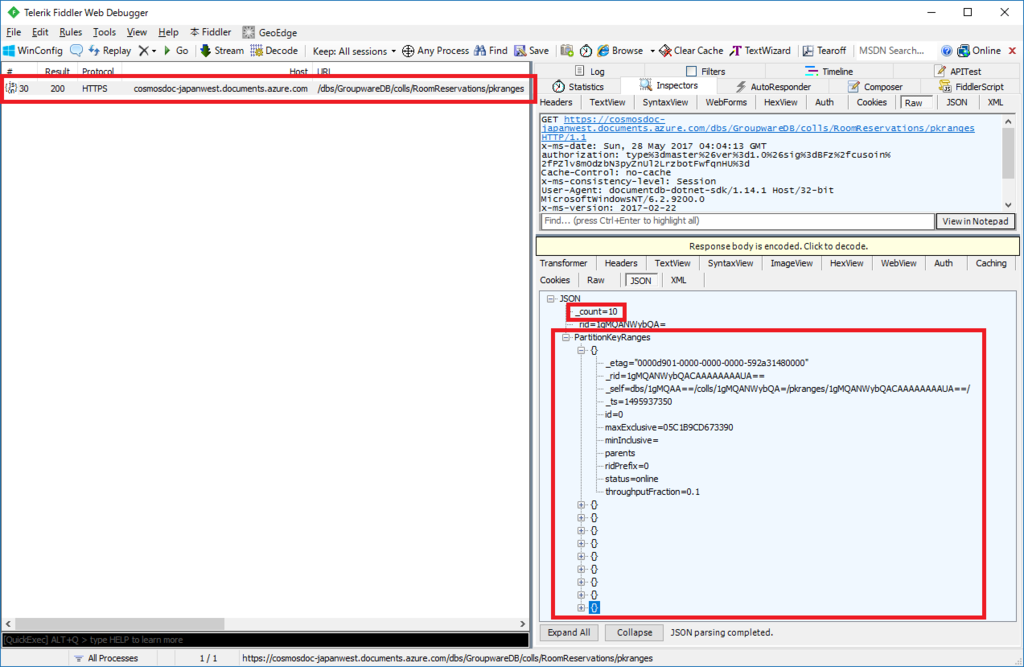
Task: Click View in Notepad button
Action: (975, 221)
